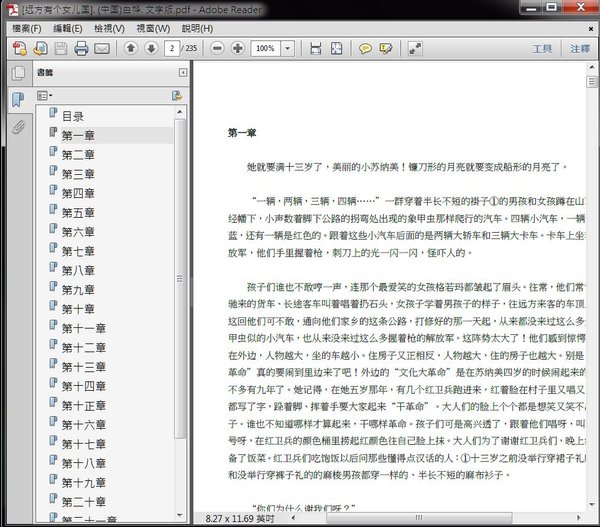Click the Save file icon
Image resolution: width=600 pixels, height=527 pixels.
click(59, 48)
